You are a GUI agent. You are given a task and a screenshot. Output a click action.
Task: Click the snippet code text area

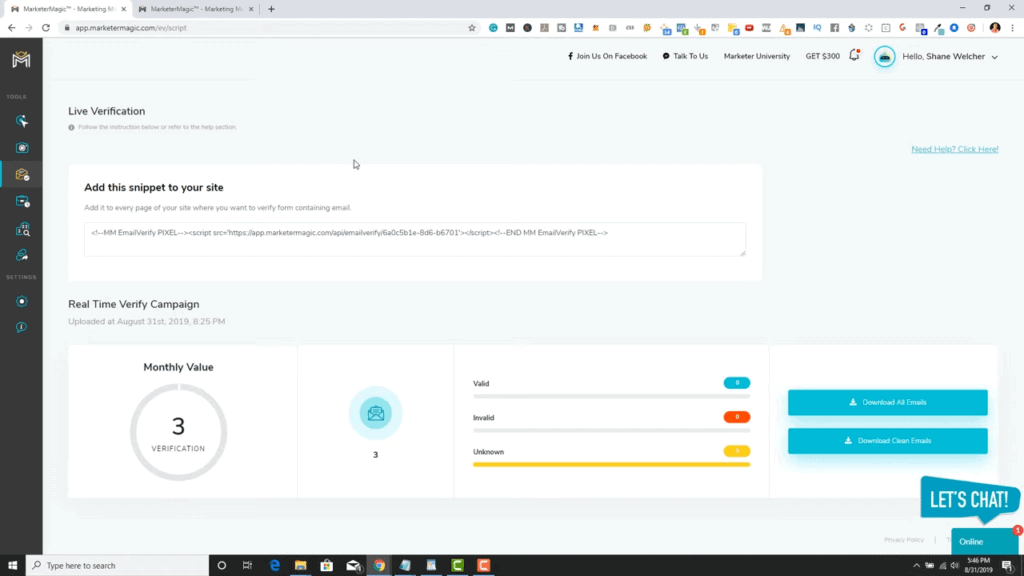click(x=415, y=239)
